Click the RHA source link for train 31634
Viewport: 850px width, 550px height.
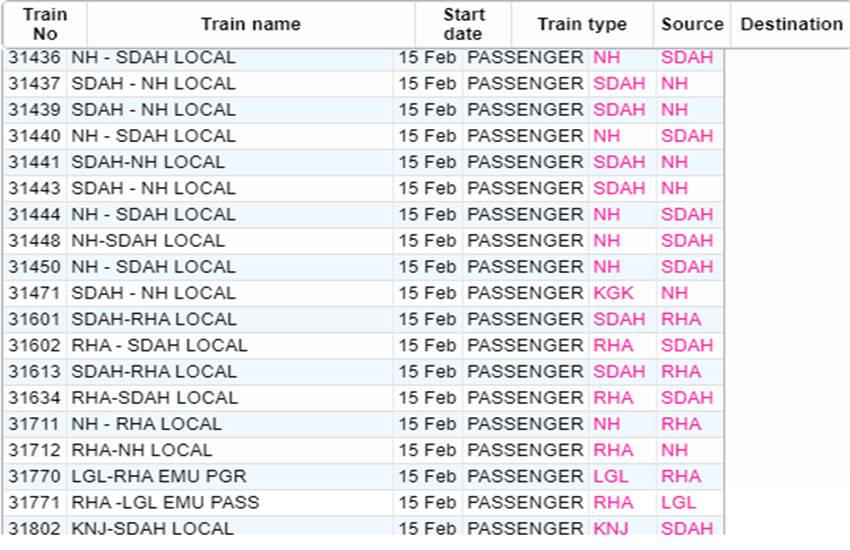tap(613, 398)
